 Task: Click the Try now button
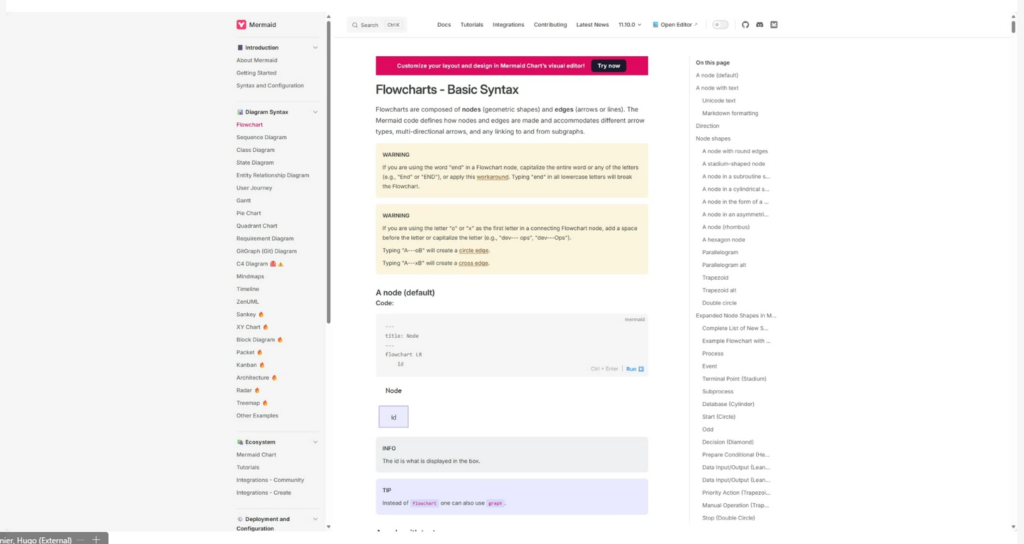pyautogui.click(x=609, y=66)
